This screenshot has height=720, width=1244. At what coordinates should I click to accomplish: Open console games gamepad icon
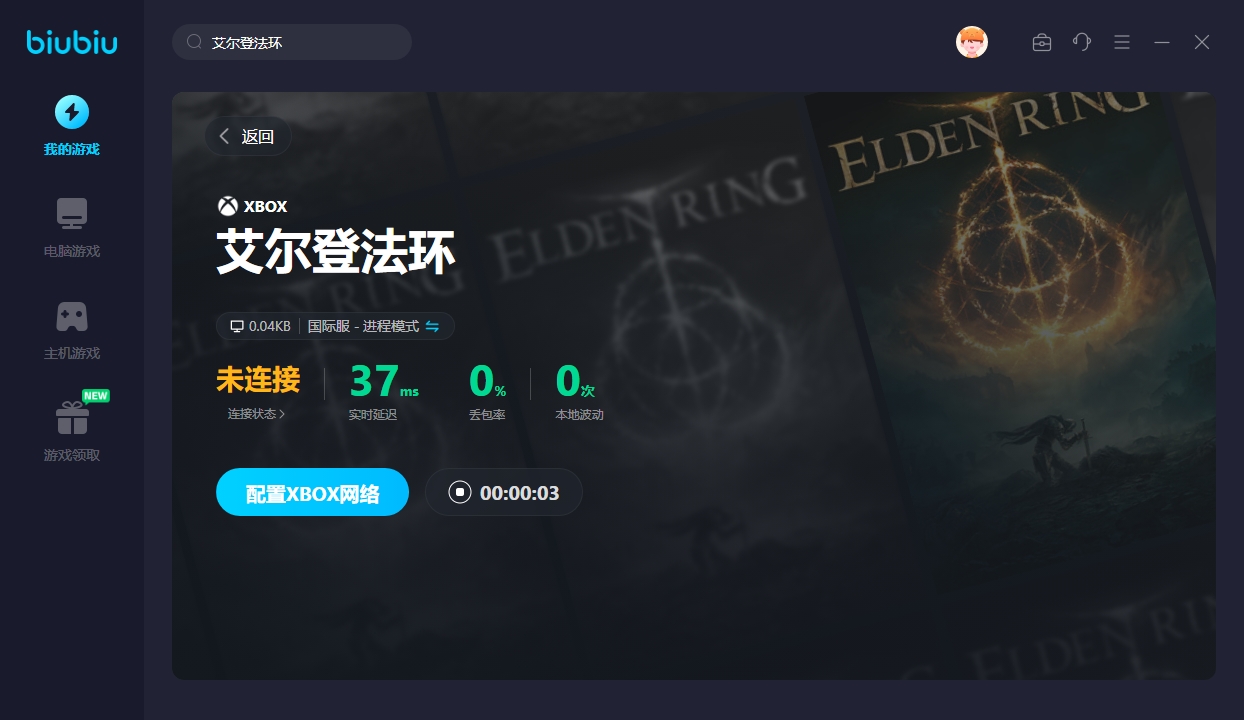[72, 316]
